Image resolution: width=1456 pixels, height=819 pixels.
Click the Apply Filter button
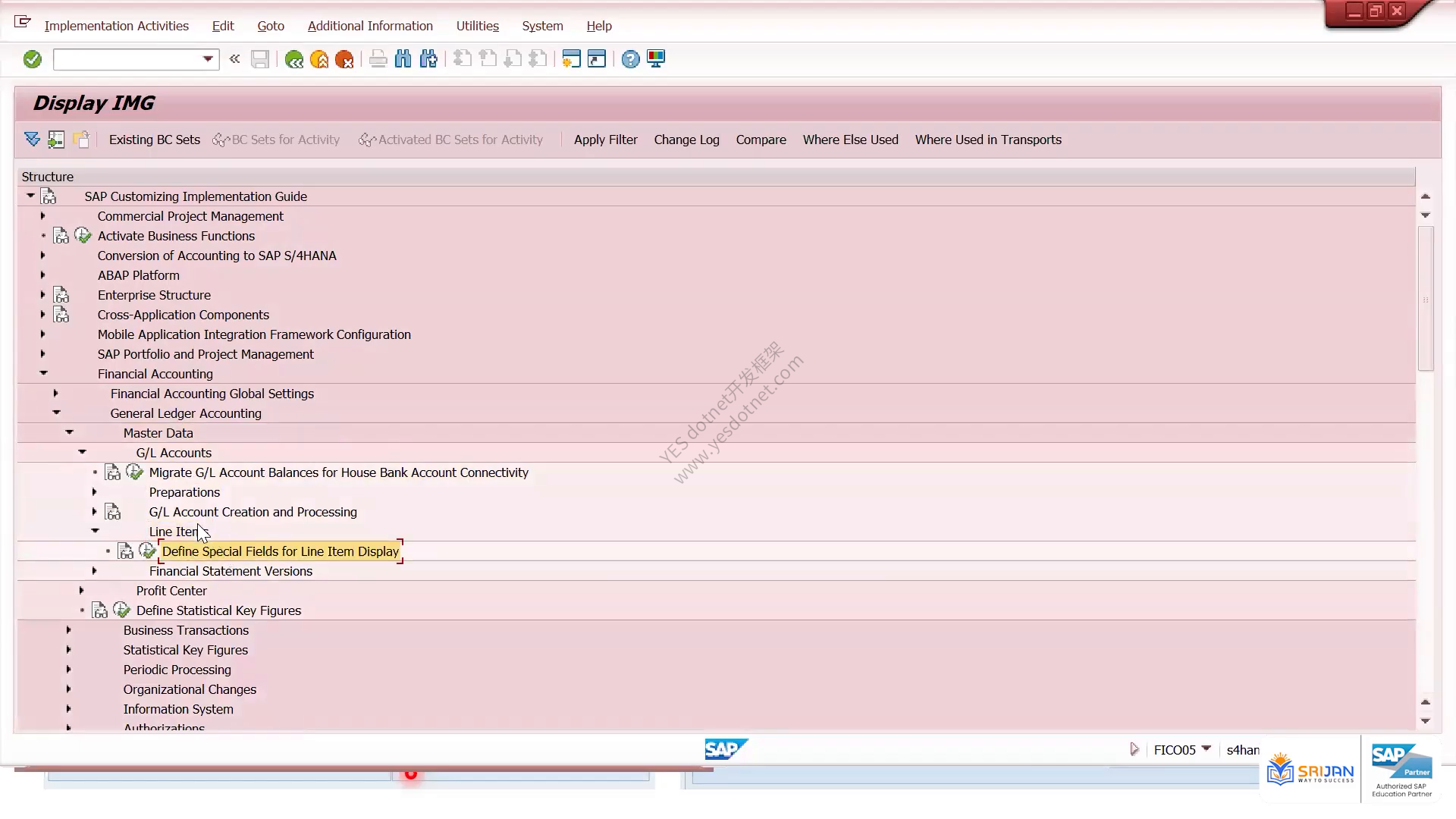pos(605,140)
